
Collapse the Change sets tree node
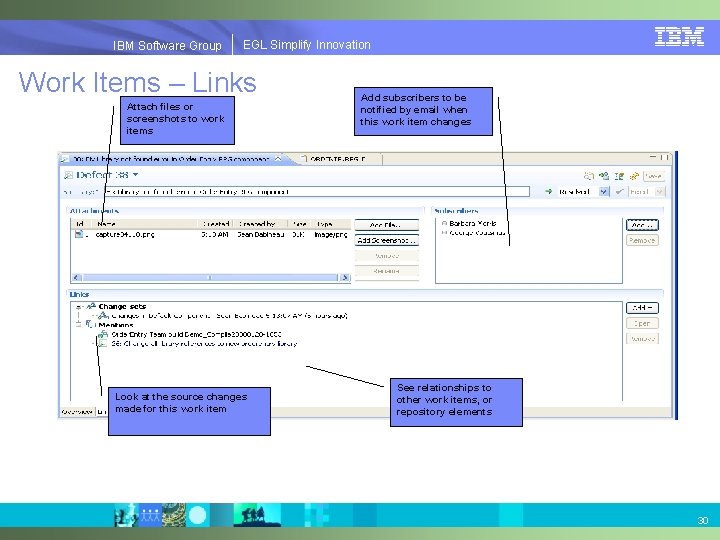79,306
